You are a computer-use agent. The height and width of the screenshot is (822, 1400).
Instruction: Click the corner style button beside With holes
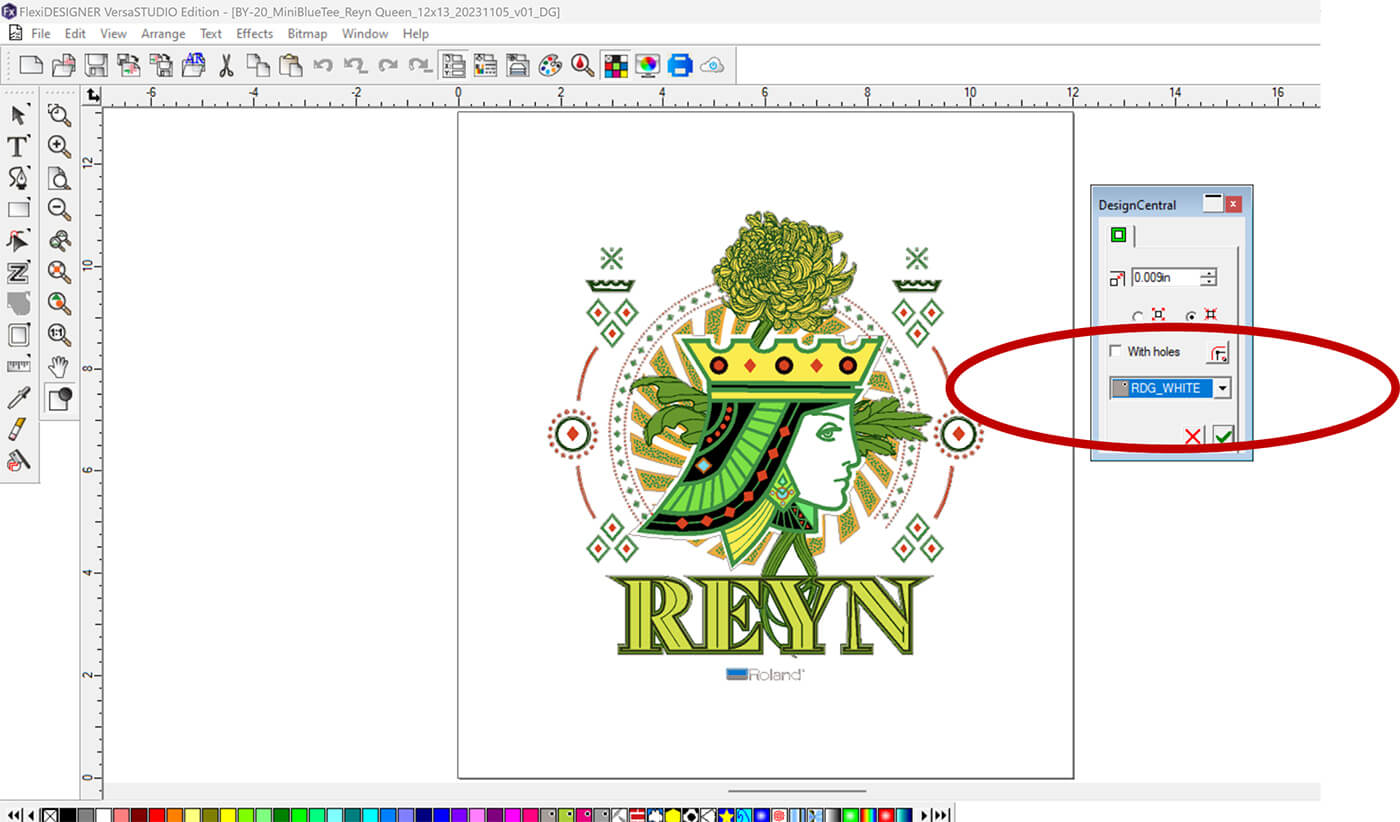[1218, 353]
